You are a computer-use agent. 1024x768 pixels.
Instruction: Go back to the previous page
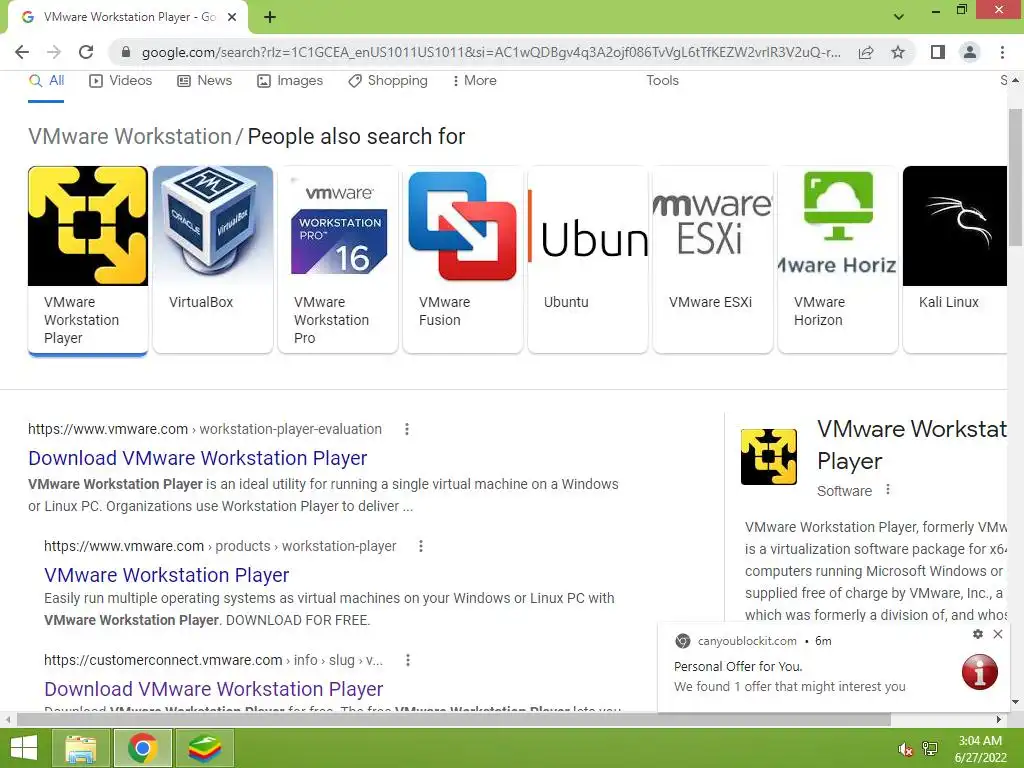[x=22, y=52]
